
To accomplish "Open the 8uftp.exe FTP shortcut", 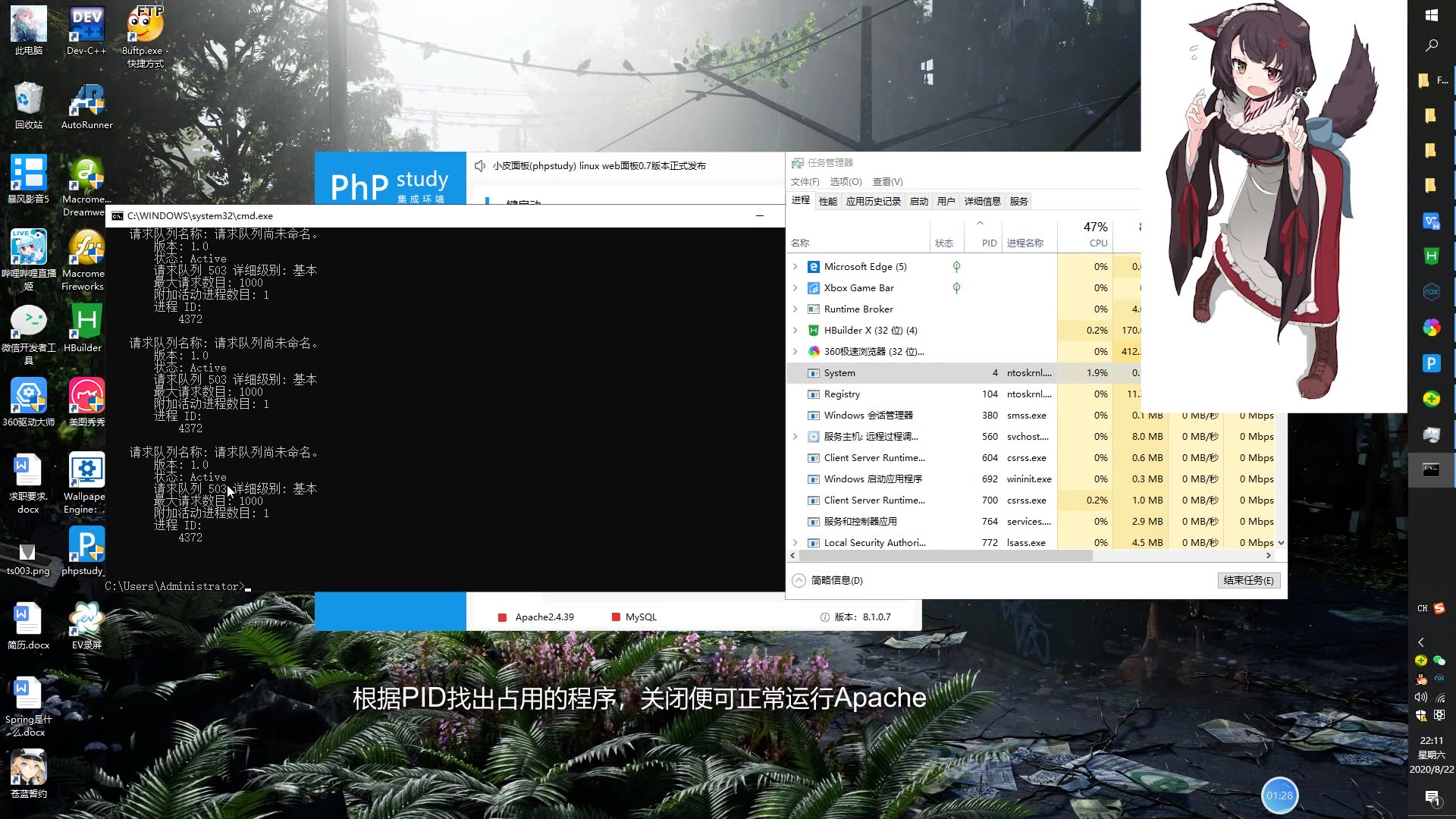I will pos(145,36).
